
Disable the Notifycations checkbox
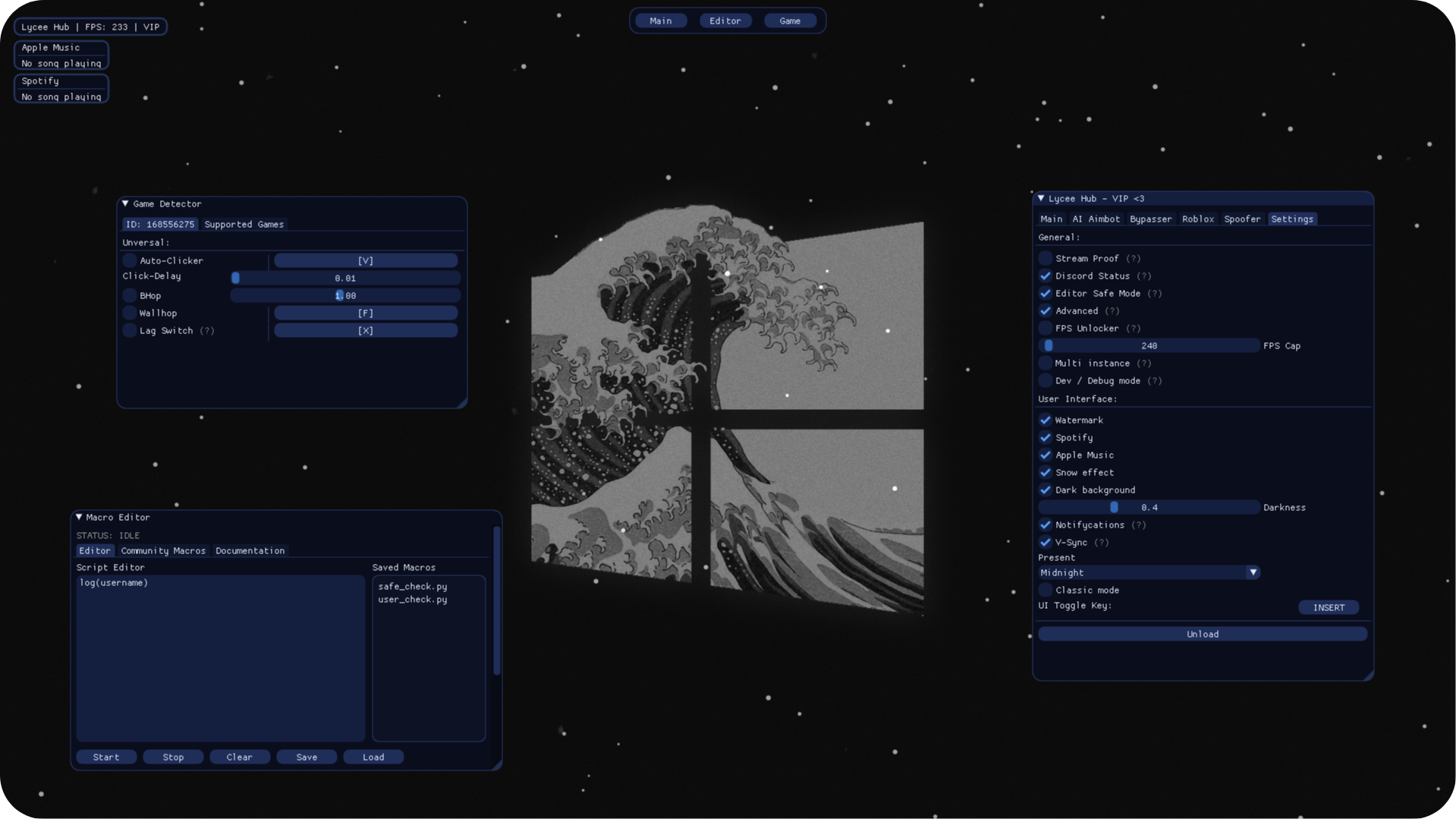point(1046,524)
